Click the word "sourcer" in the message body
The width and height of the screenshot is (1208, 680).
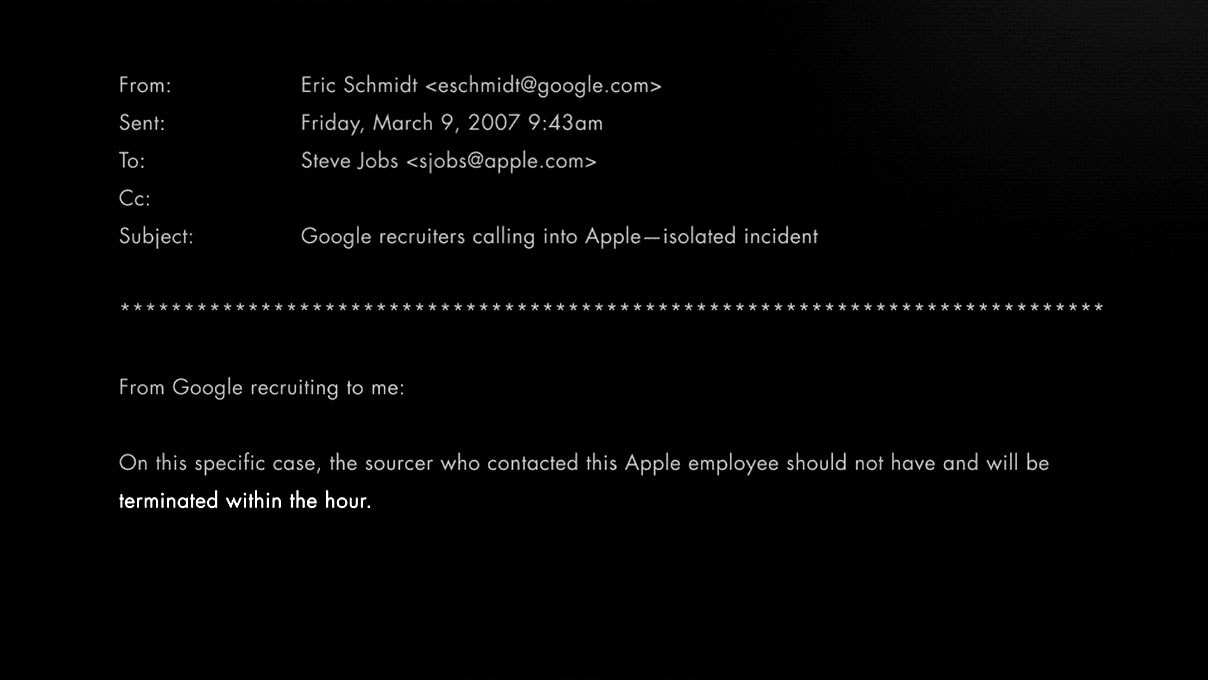tap(399, 464)
